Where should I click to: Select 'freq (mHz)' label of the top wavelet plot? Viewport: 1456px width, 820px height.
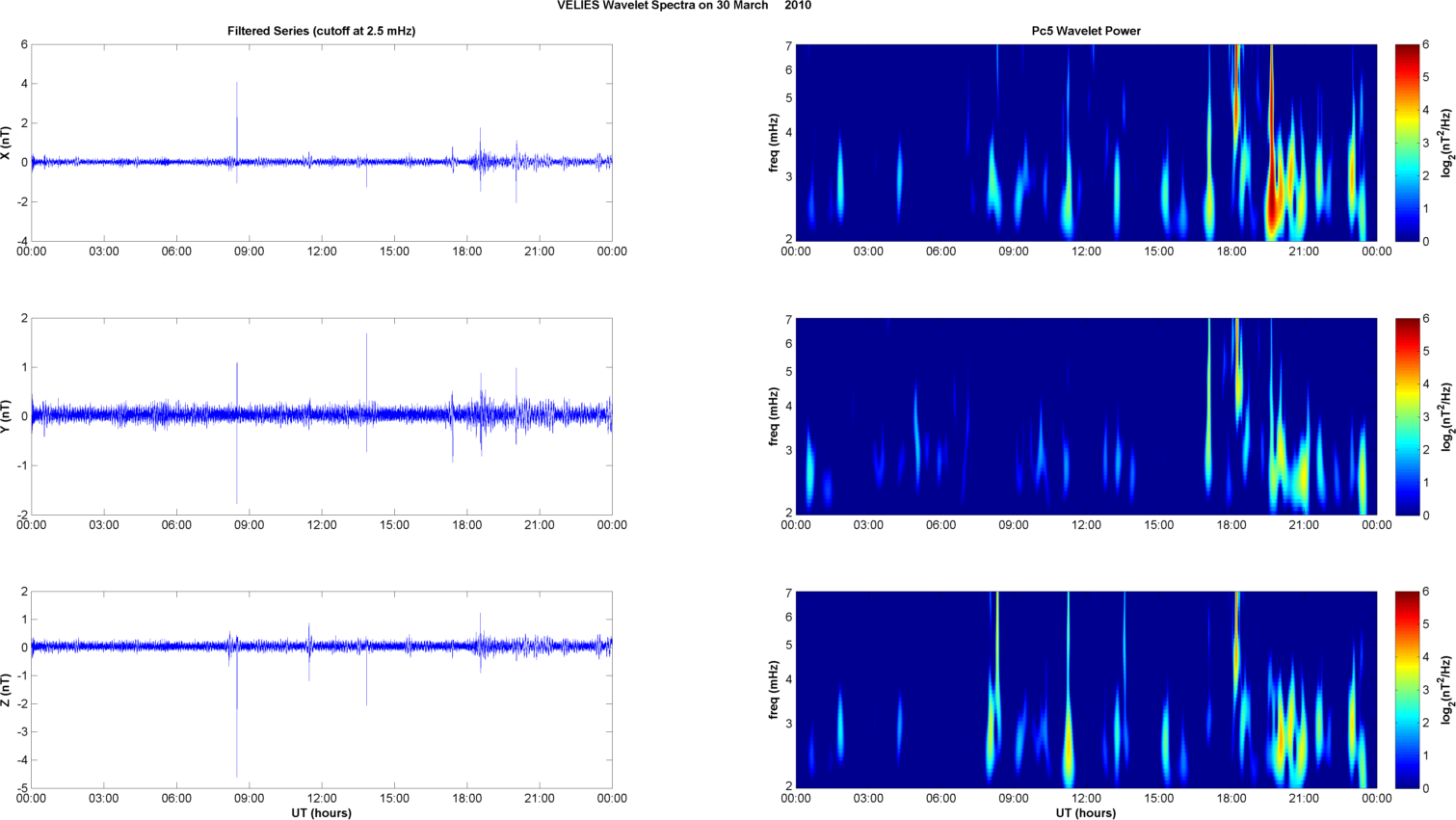click(x=774, y=143)
